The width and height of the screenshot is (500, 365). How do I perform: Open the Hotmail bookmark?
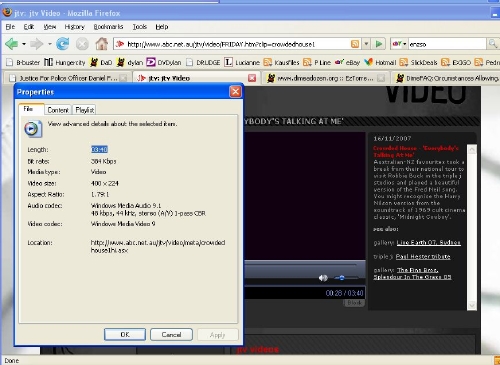click(380, 62)
